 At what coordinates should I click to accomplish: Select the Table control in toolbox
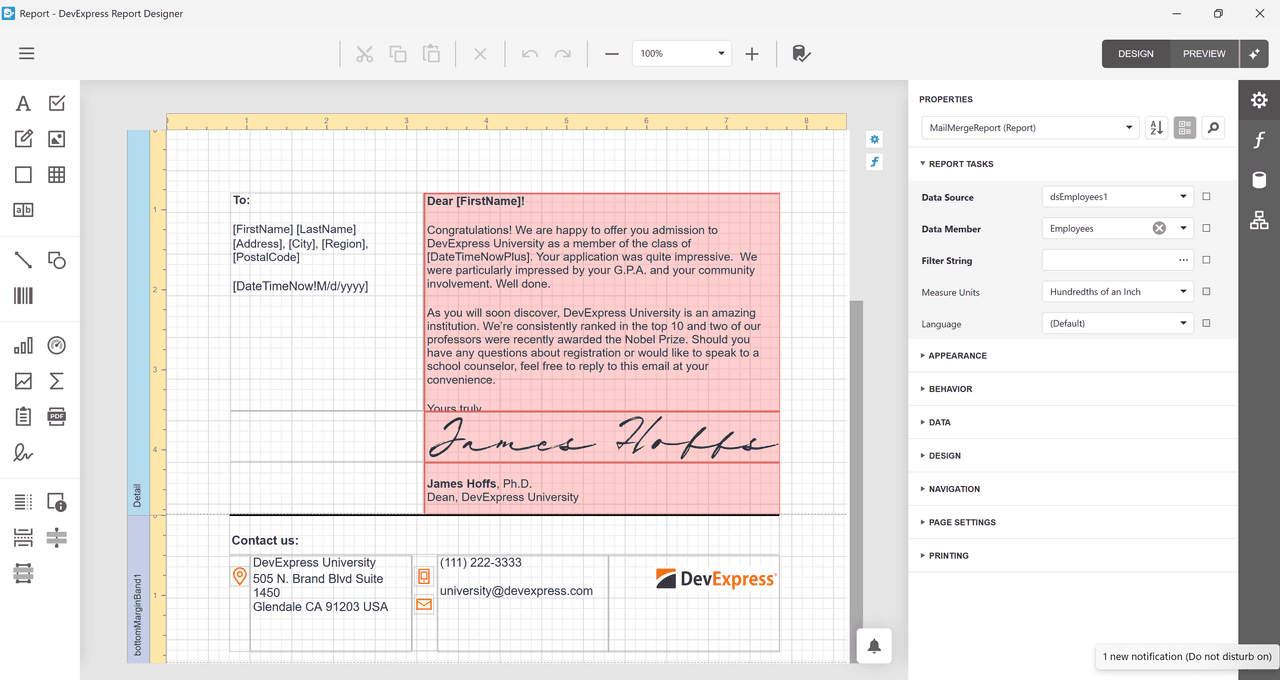pos(57,175)
